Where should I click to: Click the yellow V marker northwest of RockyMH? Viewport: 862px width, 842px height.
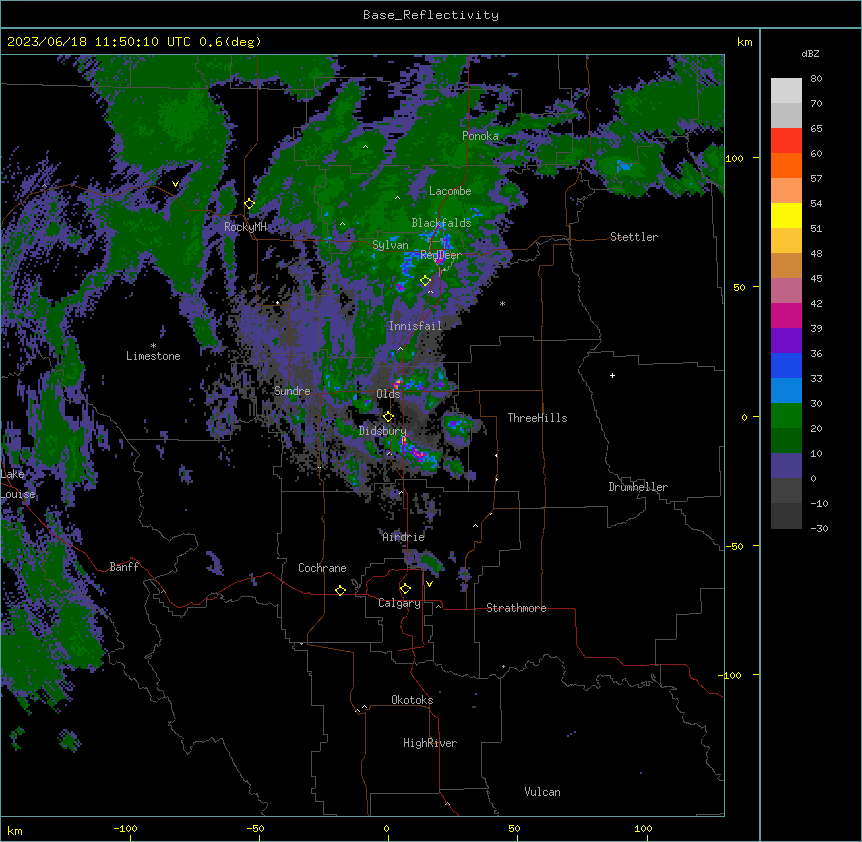point(175,184)
